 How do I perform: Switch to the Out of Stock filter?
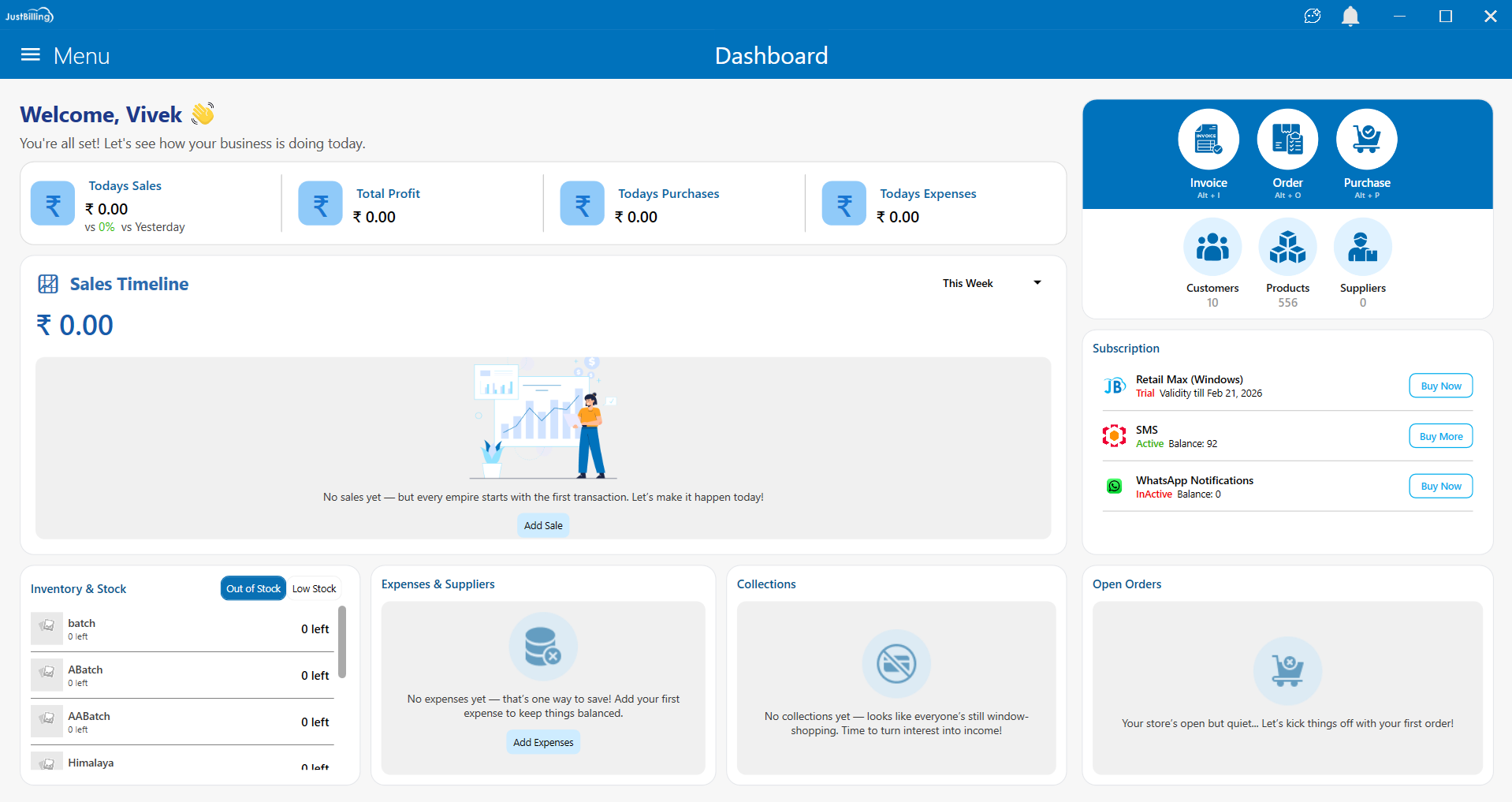(253, 589)
